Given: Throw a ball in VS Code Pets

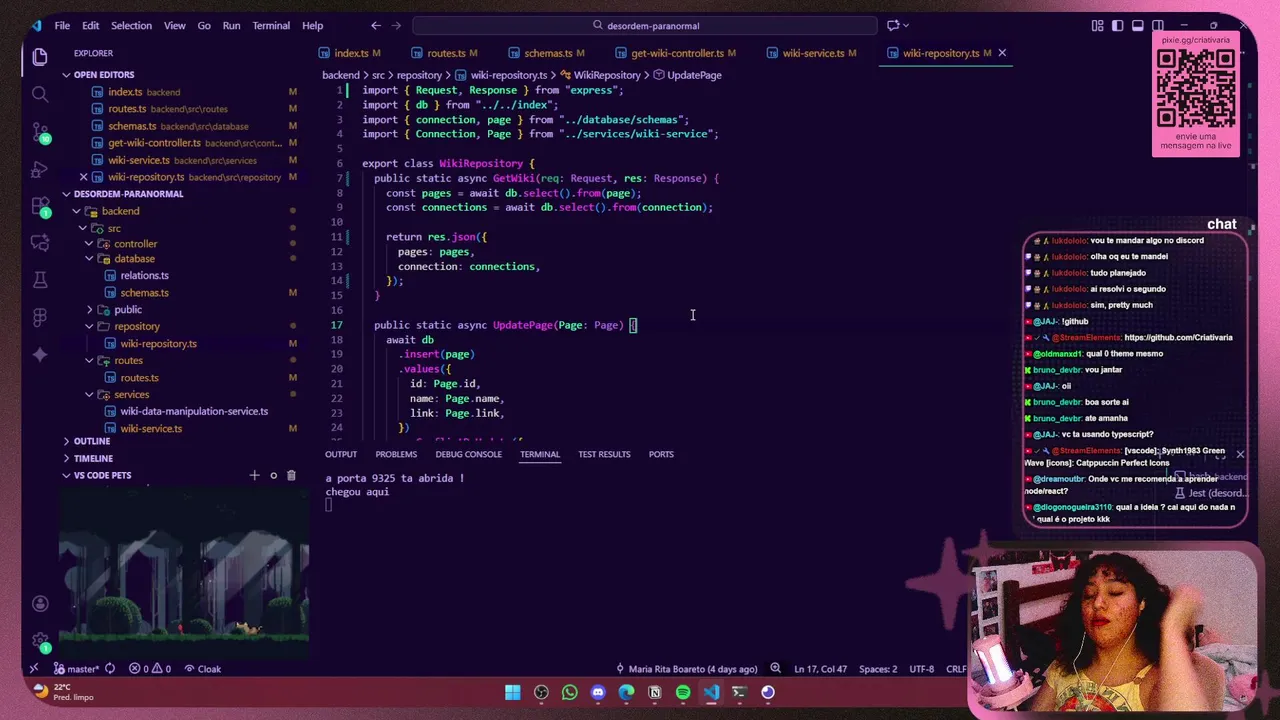Looking at the screenshot, I should (x=273, y=475).
